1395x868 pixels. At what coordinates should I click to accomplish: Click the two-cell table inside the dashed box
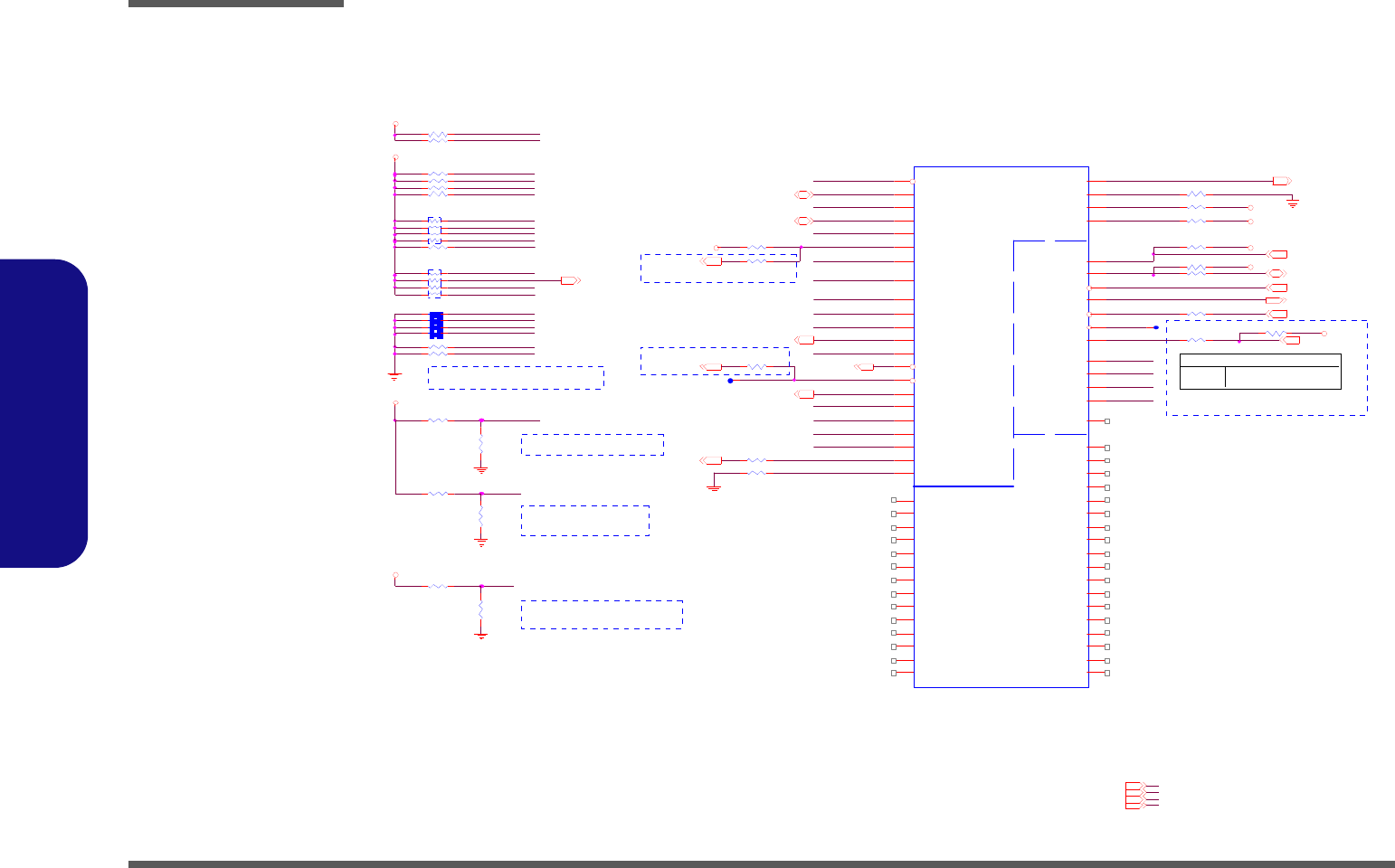pyautogui.click(x=1260, y=372)
